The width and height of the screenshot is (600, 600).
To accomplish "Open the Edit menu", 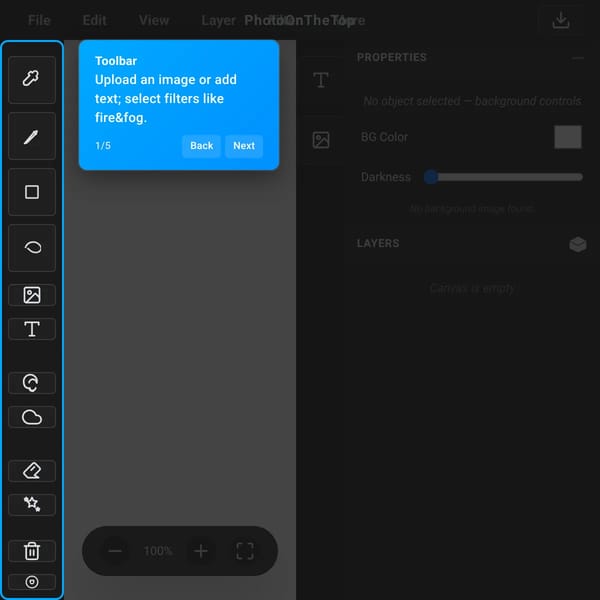I will click(x=95, y=20).
